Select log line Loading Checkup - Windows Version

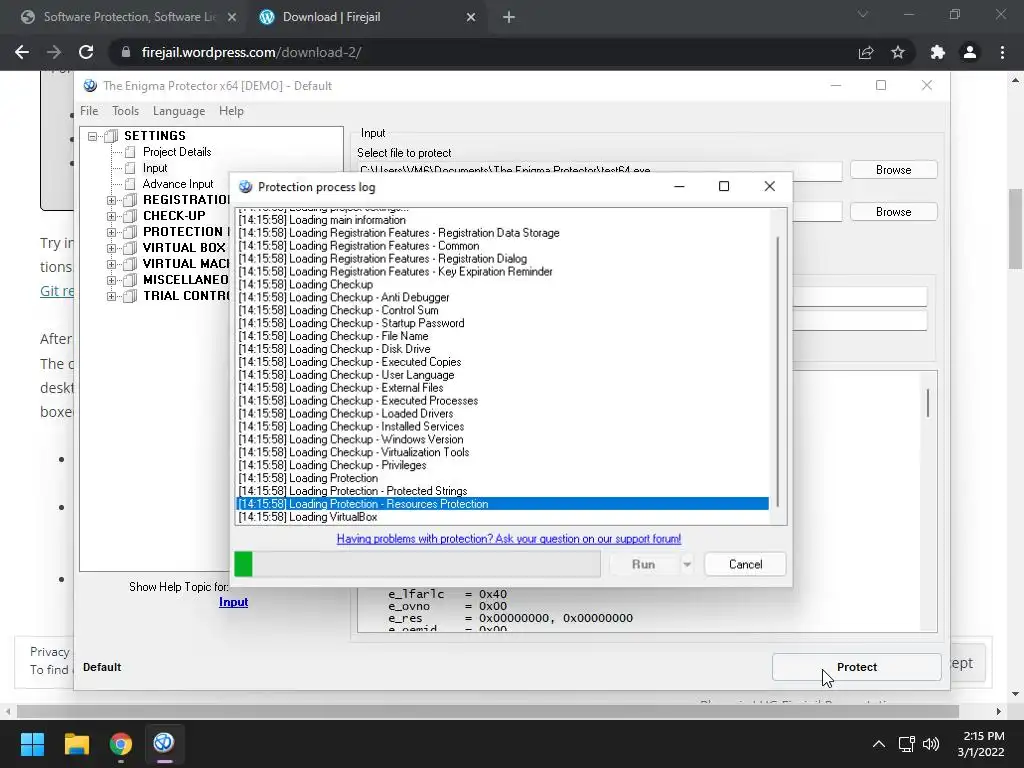coord(502,440)
